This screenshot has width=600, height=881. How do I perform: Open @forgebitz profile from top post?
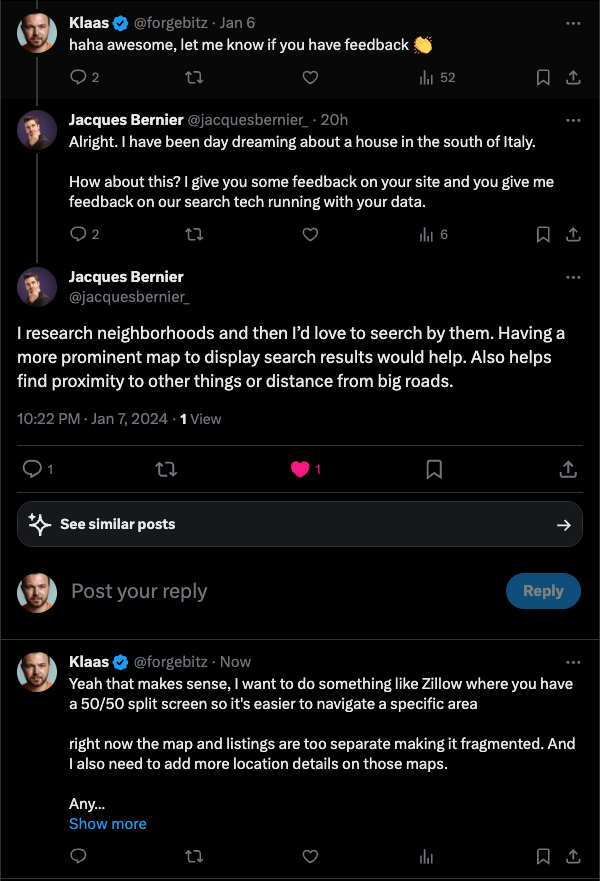[x=171, y=21]
